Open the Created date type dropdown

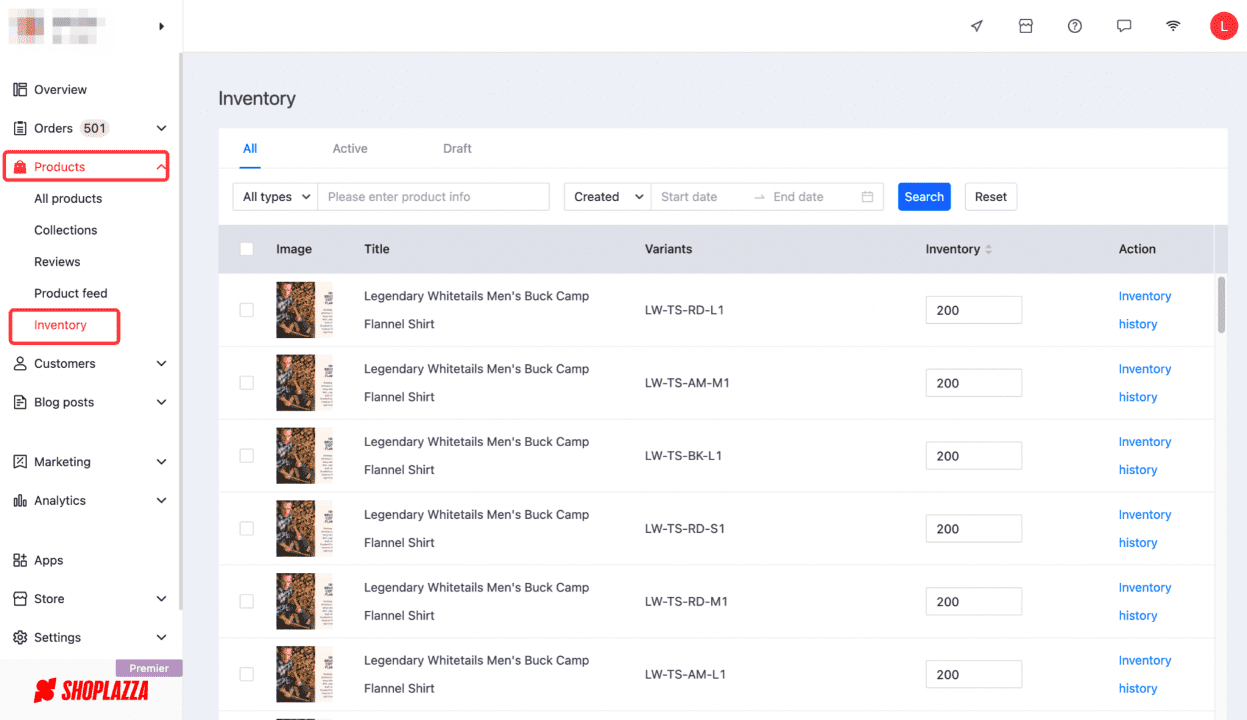click(608, 197)
